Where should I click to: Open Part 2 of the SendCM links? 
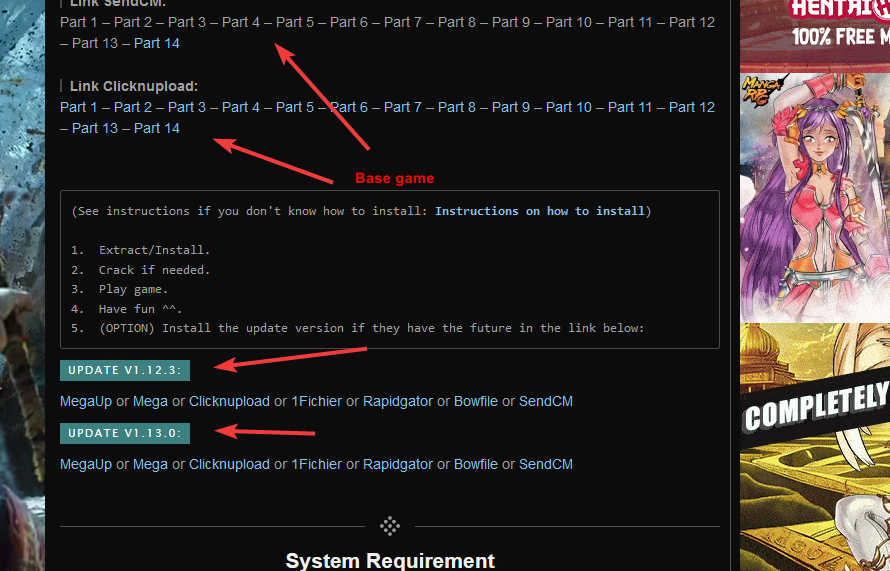click(133, 22)
